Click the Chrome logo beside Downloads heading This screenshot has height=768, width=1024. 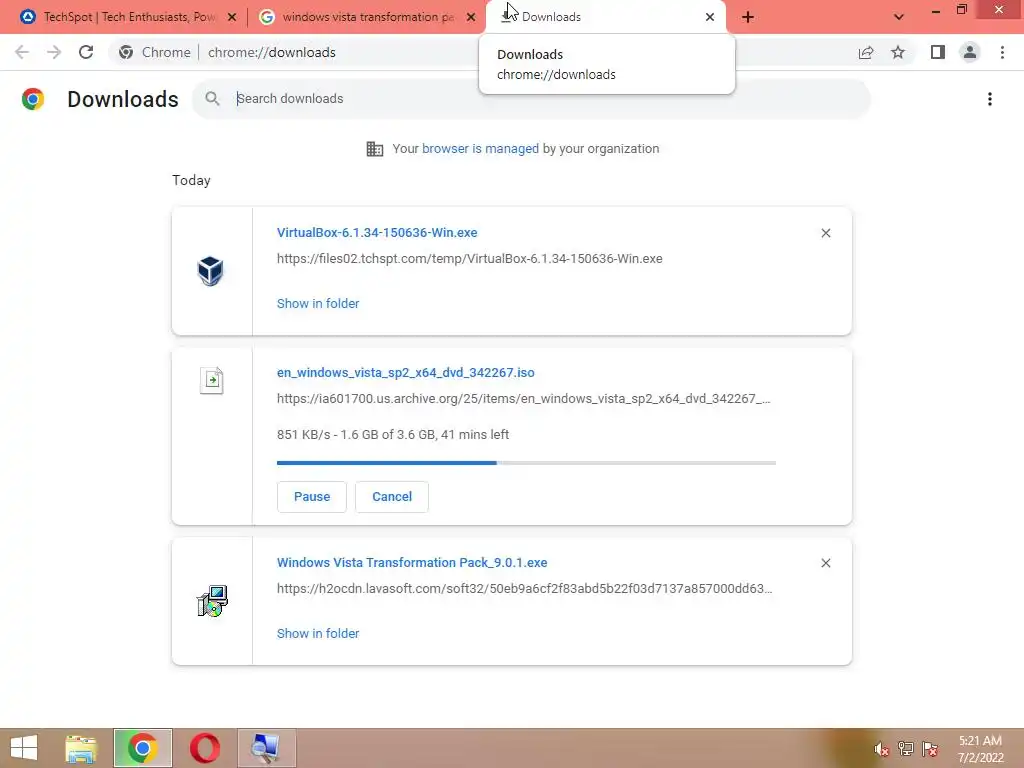coord(33,99)
